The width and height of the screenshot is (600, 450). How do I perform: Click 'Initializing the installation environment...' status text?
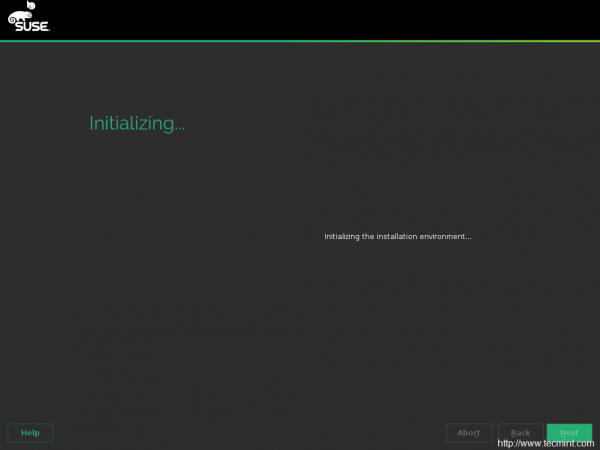[x=398, y=236]
